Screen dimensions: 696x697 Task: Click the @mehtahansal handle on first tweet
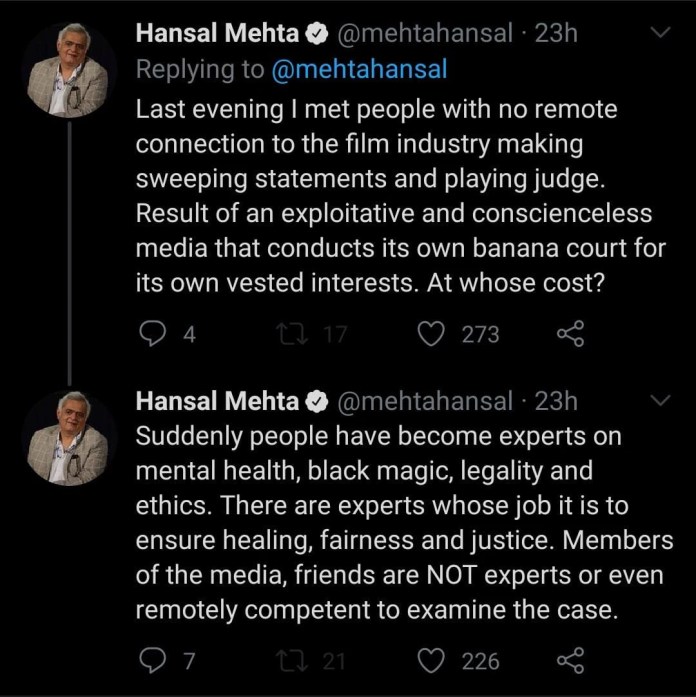428,34
